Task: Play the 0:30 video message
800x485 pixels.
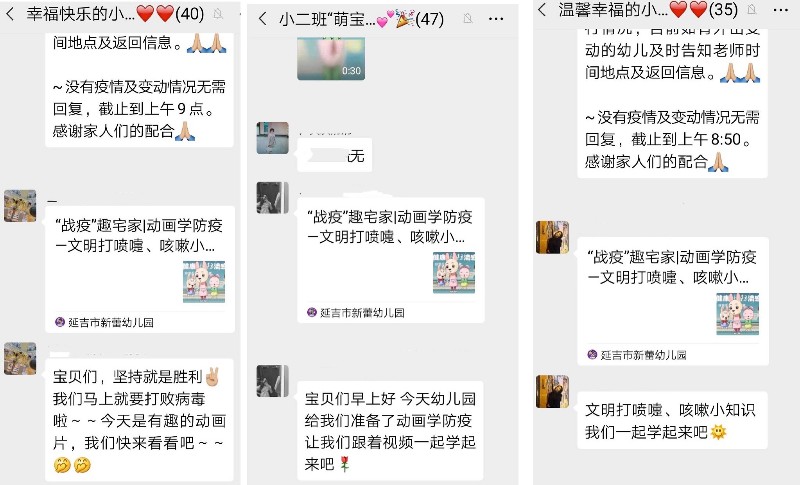Action: [331, 58]
